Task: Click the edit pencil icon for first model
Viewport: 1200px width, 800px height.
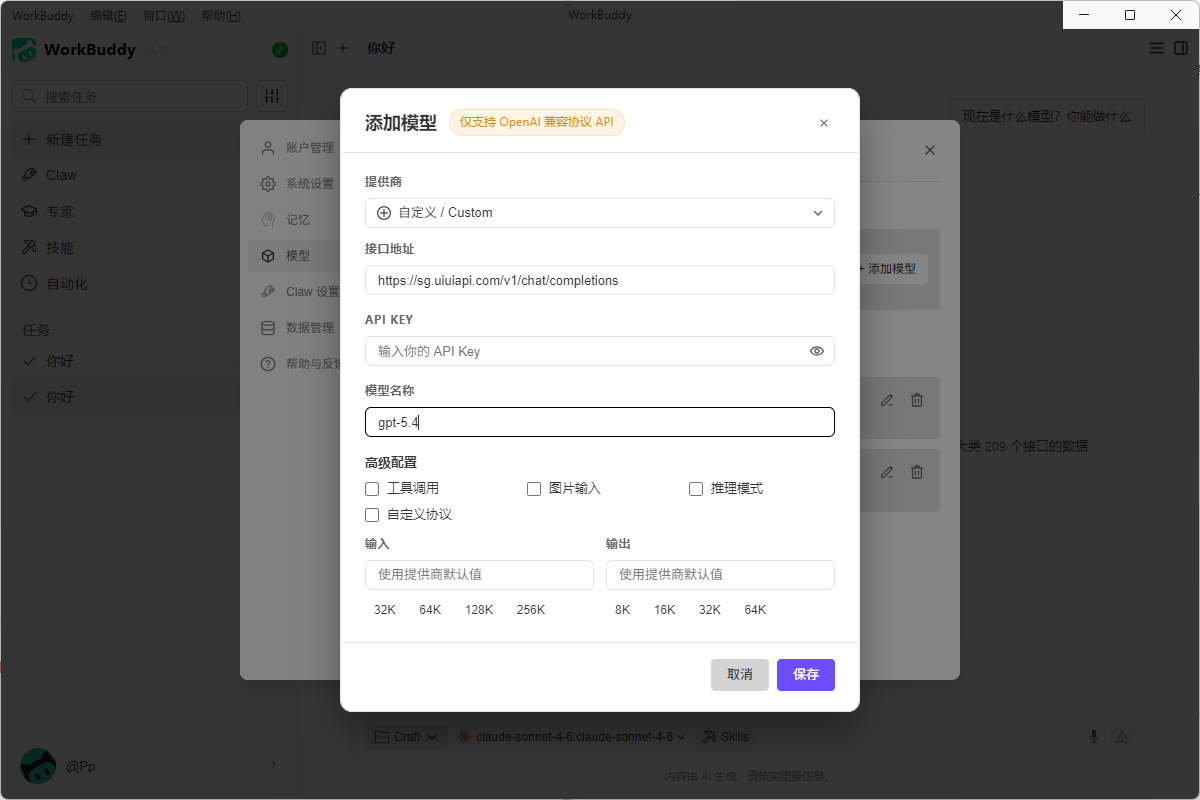Action: (887, 400)
